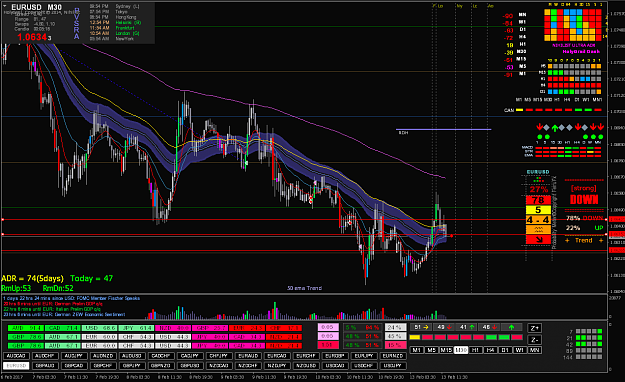Click the USD 68.6 strength cell
This screenshot has width=625, height=382.
(100, 328)
